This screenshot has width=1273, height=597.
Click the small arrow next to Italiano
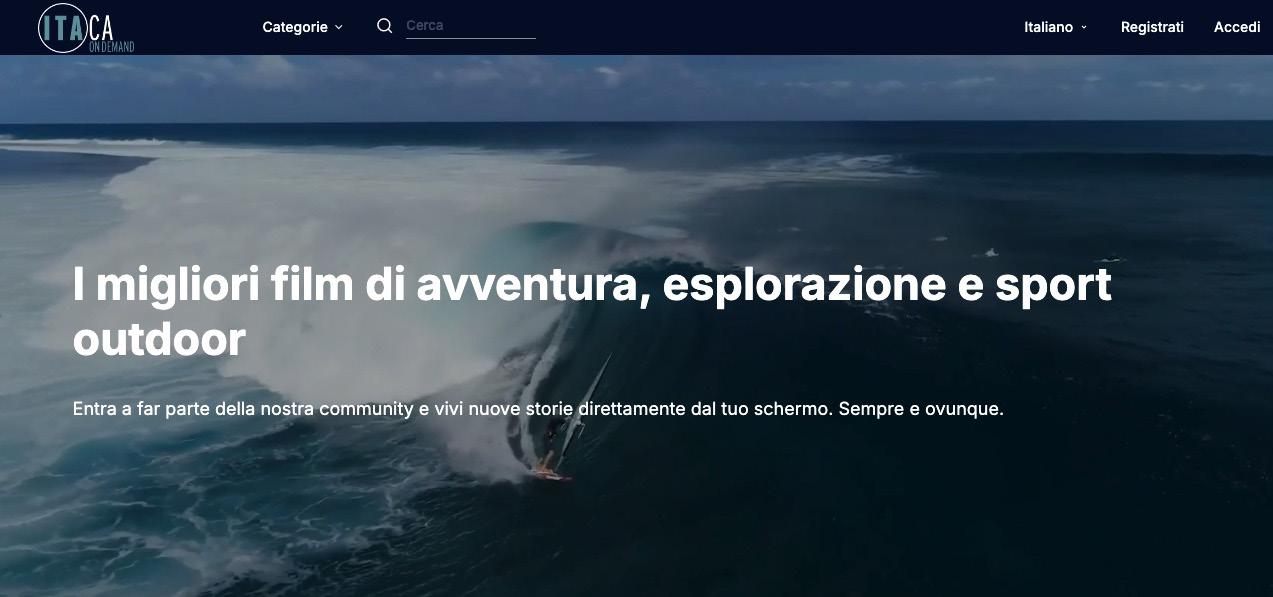point(1084,27)
